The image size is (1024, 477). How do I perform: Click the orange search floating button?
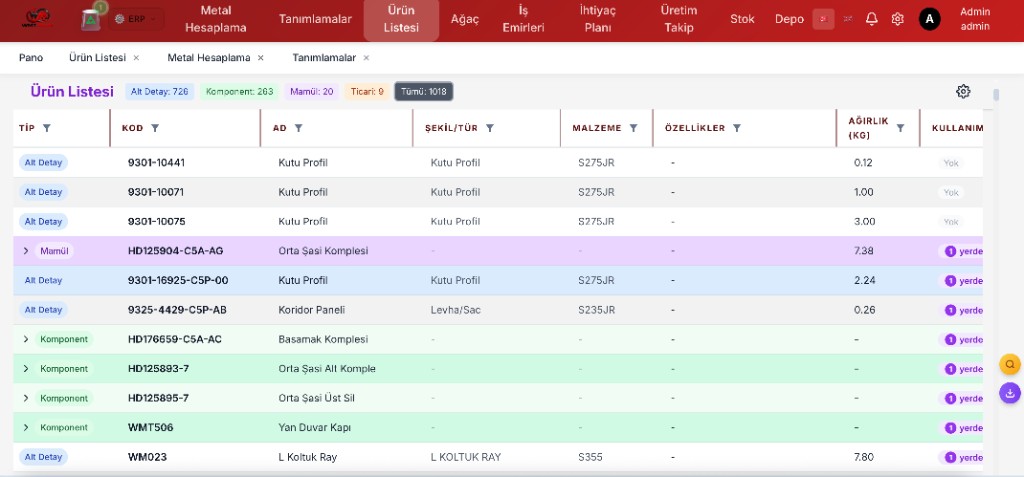(x=1010, y=365)
